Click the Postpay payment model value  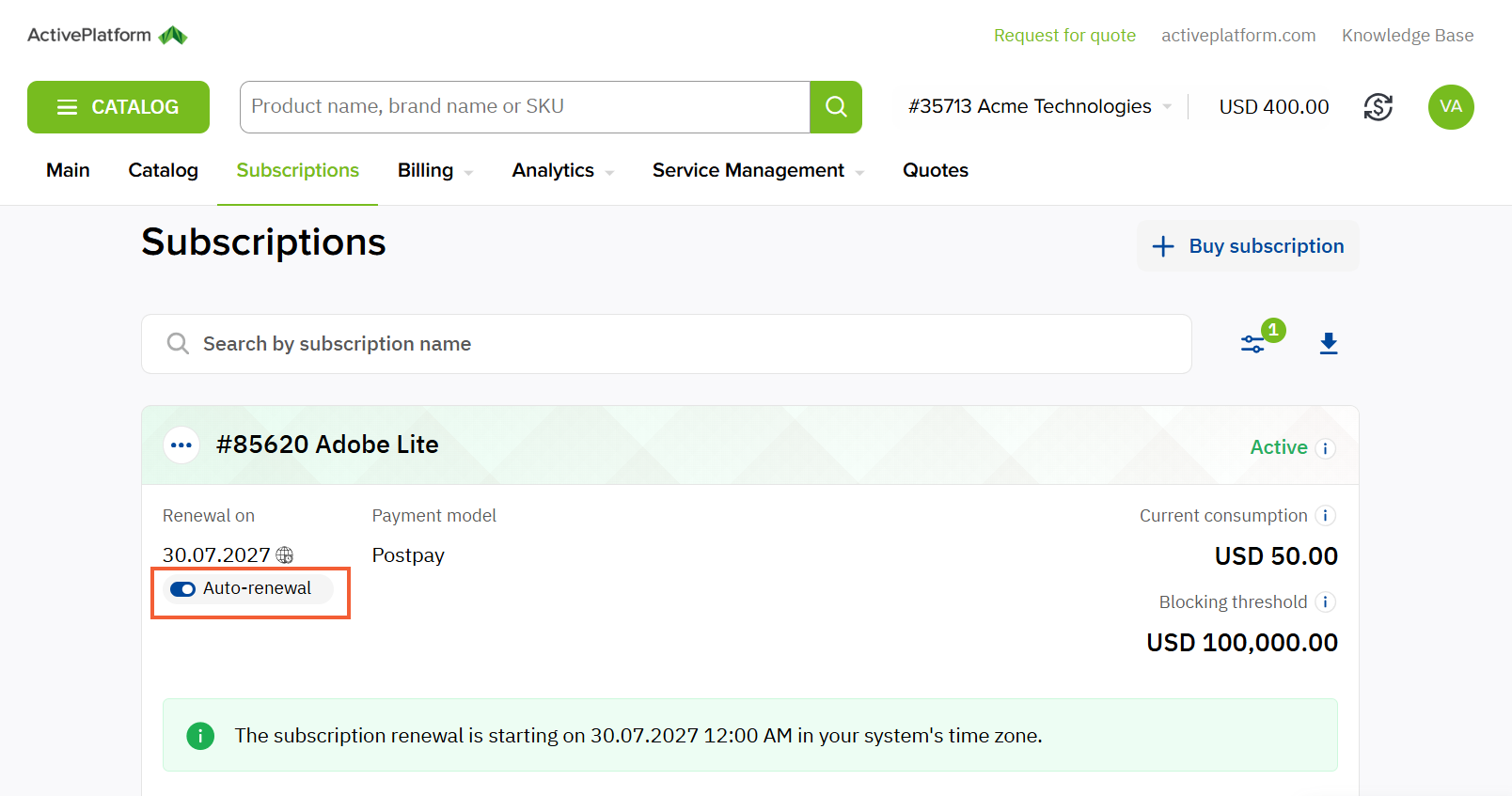coord(408,555)
